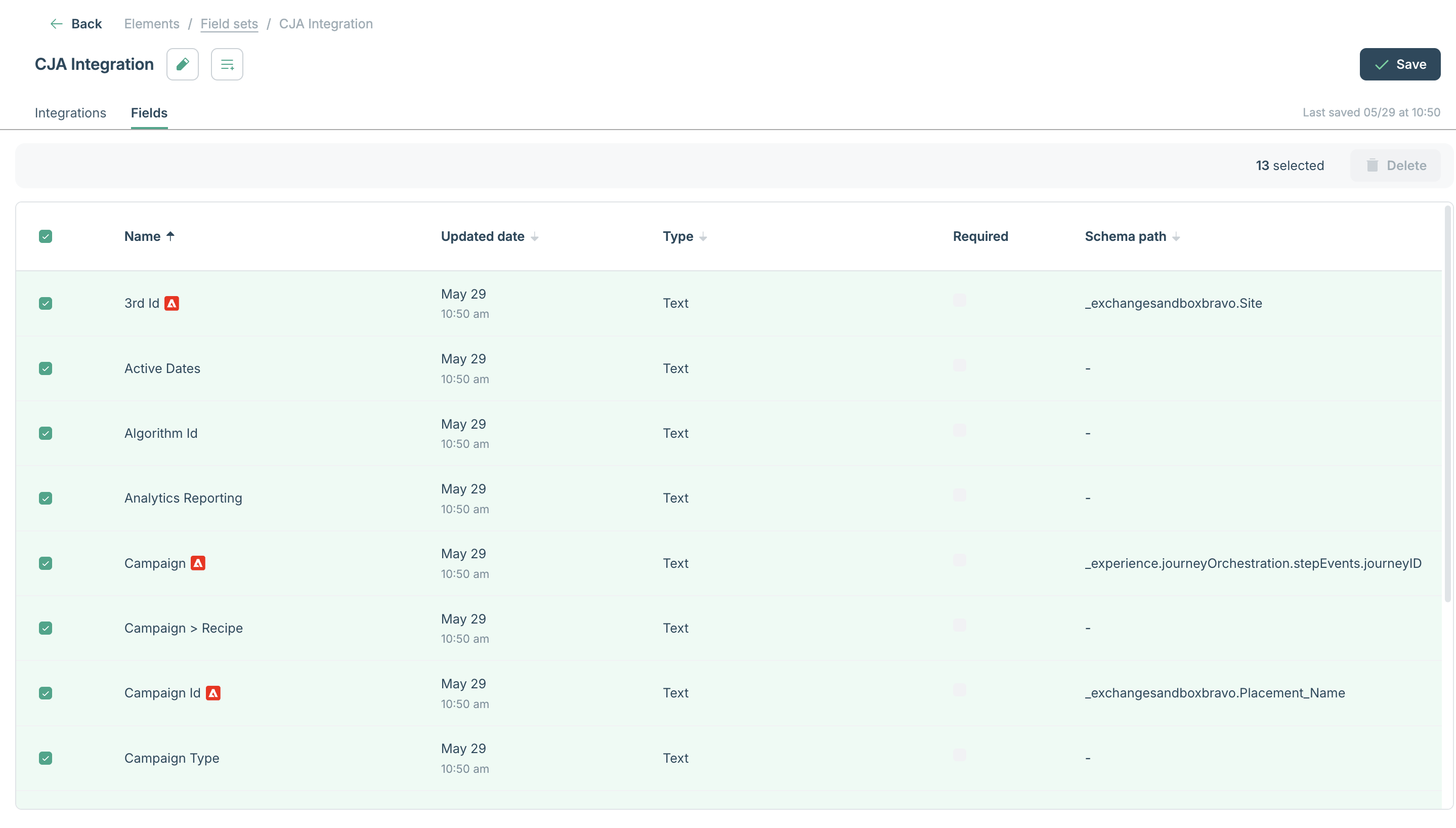
Task: Toggle Required for the Campaign Id field
Action: (x=959, y=689)
